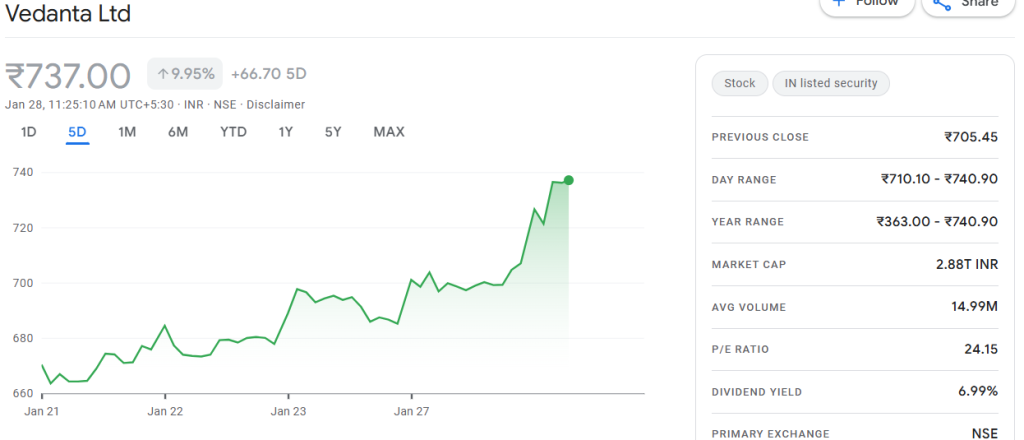Image resolution: width=1024 pixels, height=440 pixels.
Task: Click the Share button
Action: tap(968, 5)
